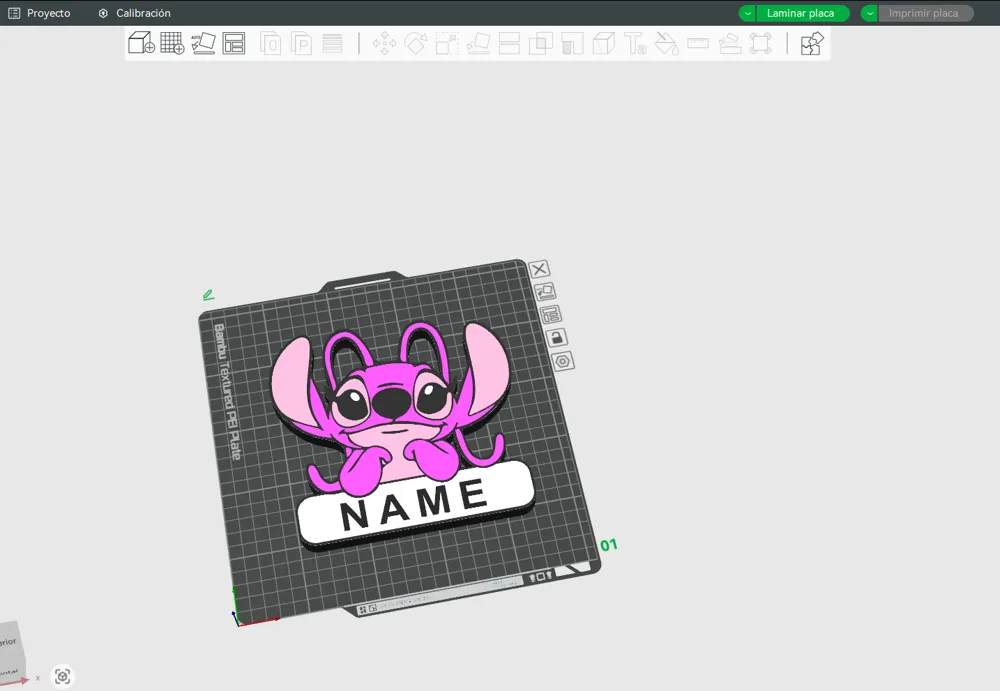Click the Add plate grid icon
Image resolution: width=1000 pixels, height=691 pixels.
172,43
